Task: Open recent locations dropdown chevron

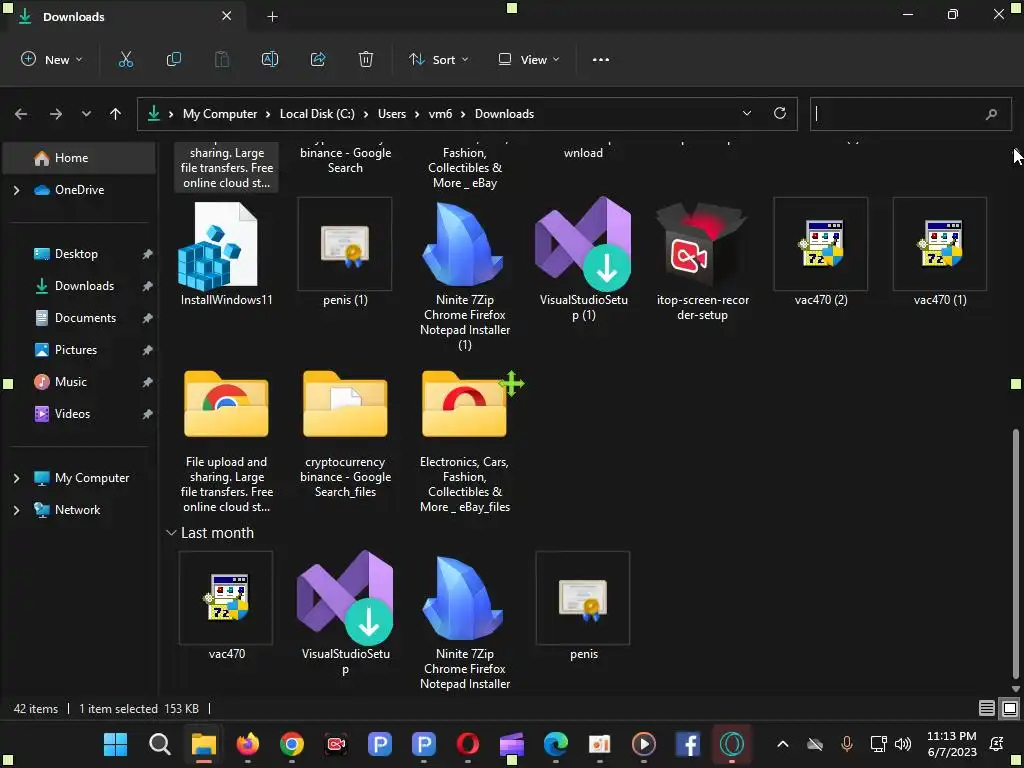Action: tap(86, 114)
